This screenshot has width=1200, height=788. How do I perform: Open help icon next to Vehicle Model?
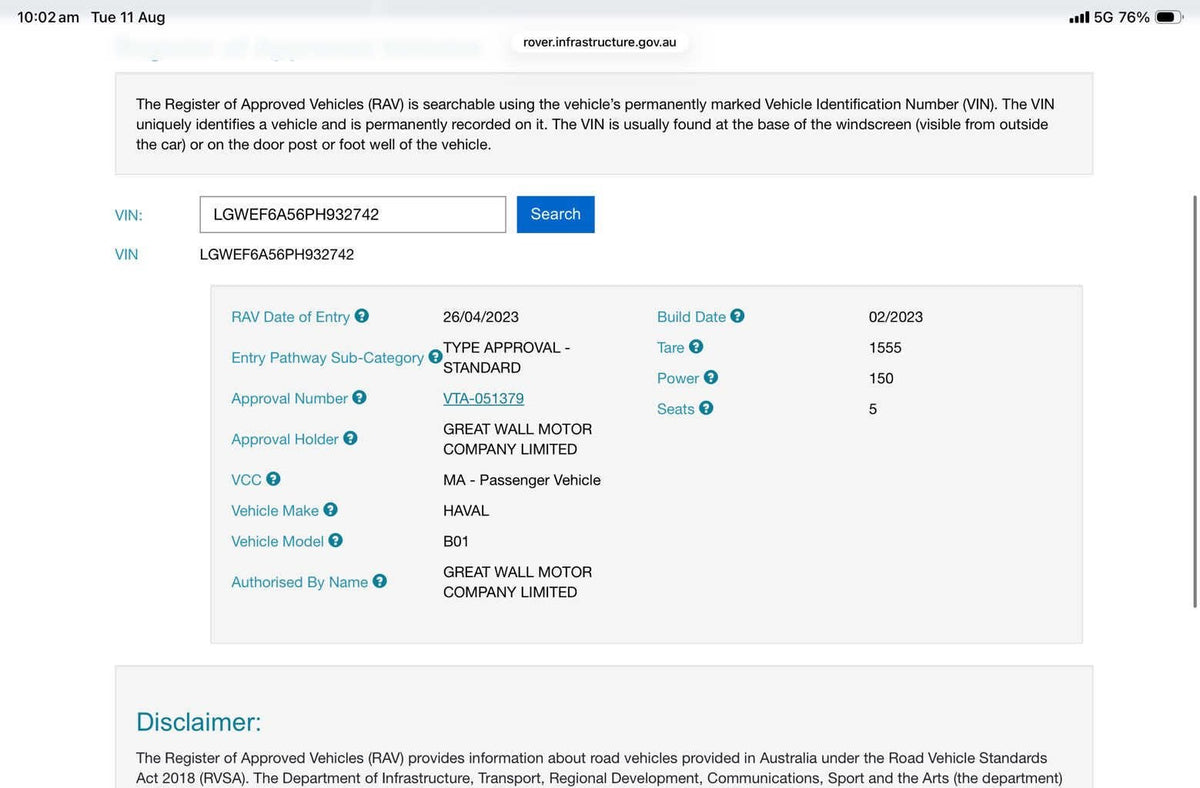(x=335, y=540)
